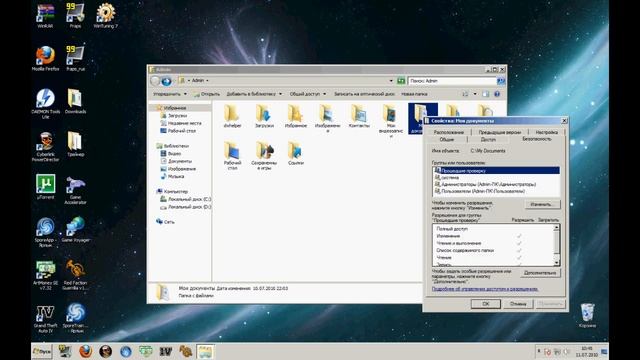Click the Пуск start button
The height and width of the screenshot is (360, 640).
point(42,351)
